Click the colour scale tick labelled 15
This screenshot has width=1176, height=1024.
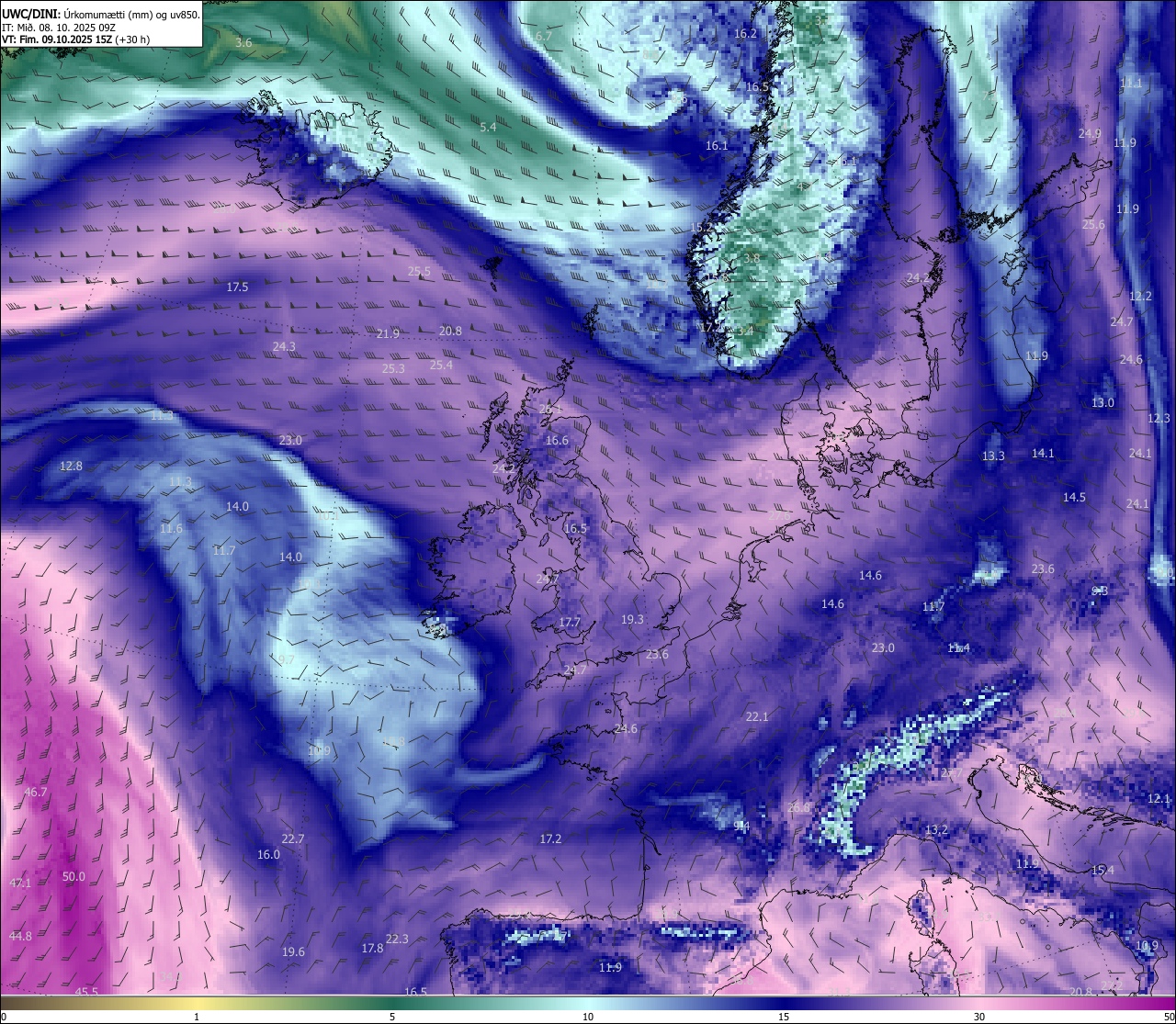tap(784, 1017)
